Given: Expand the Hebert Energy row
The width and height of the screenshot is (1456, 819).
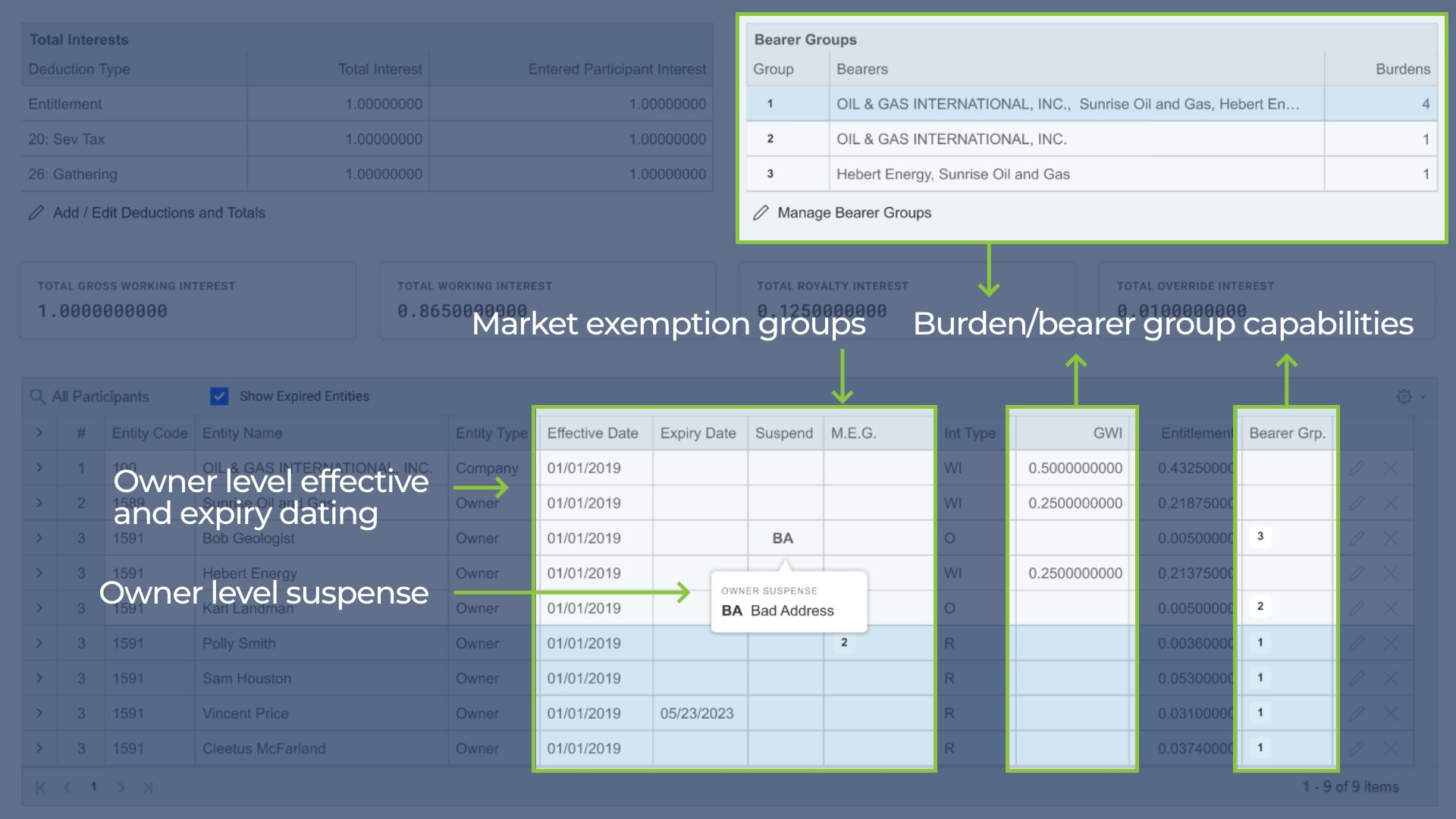Looking at the screenshot, I should [x=39, y=573].
